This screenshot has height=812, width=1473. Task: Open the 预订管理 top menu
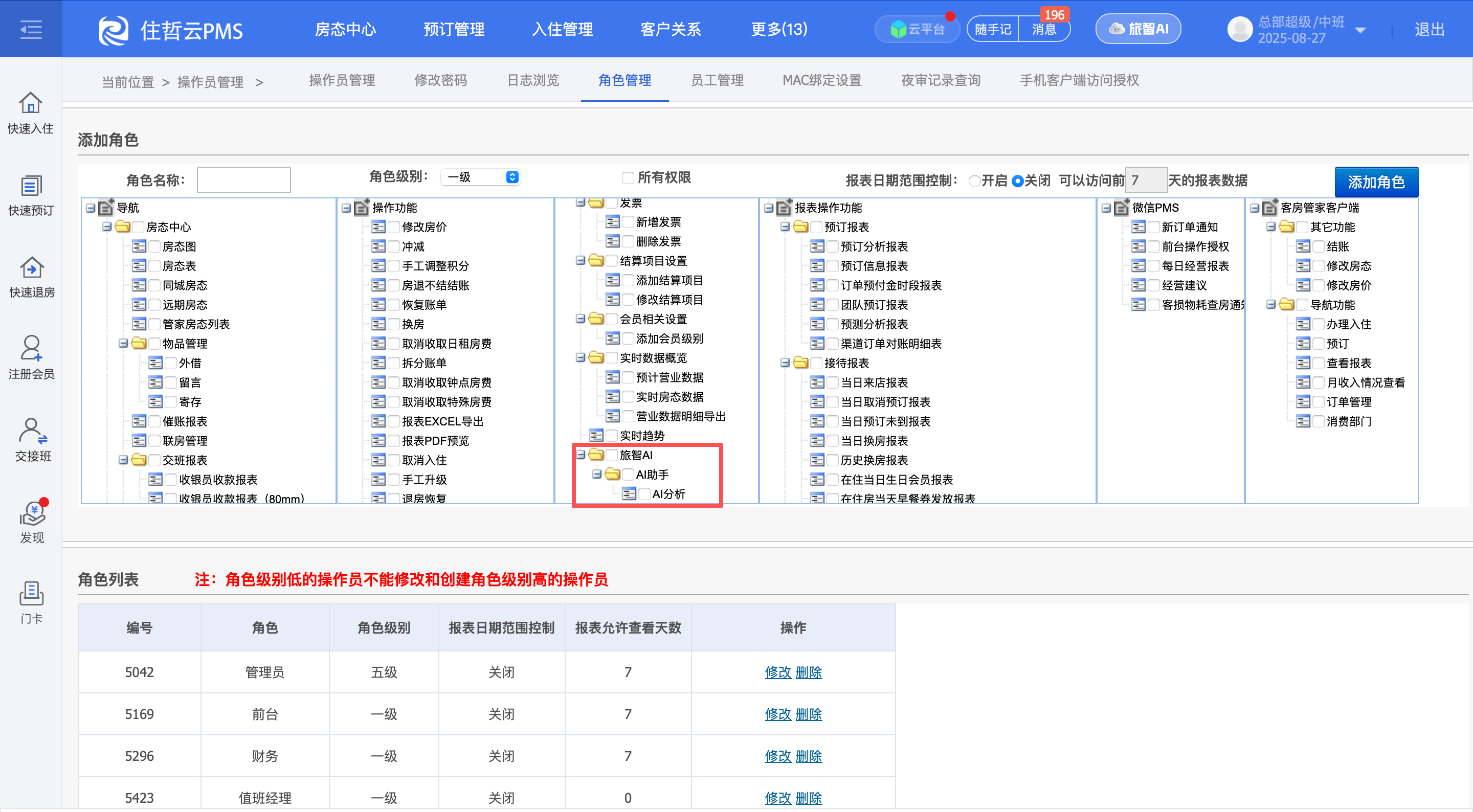(454, 29)
